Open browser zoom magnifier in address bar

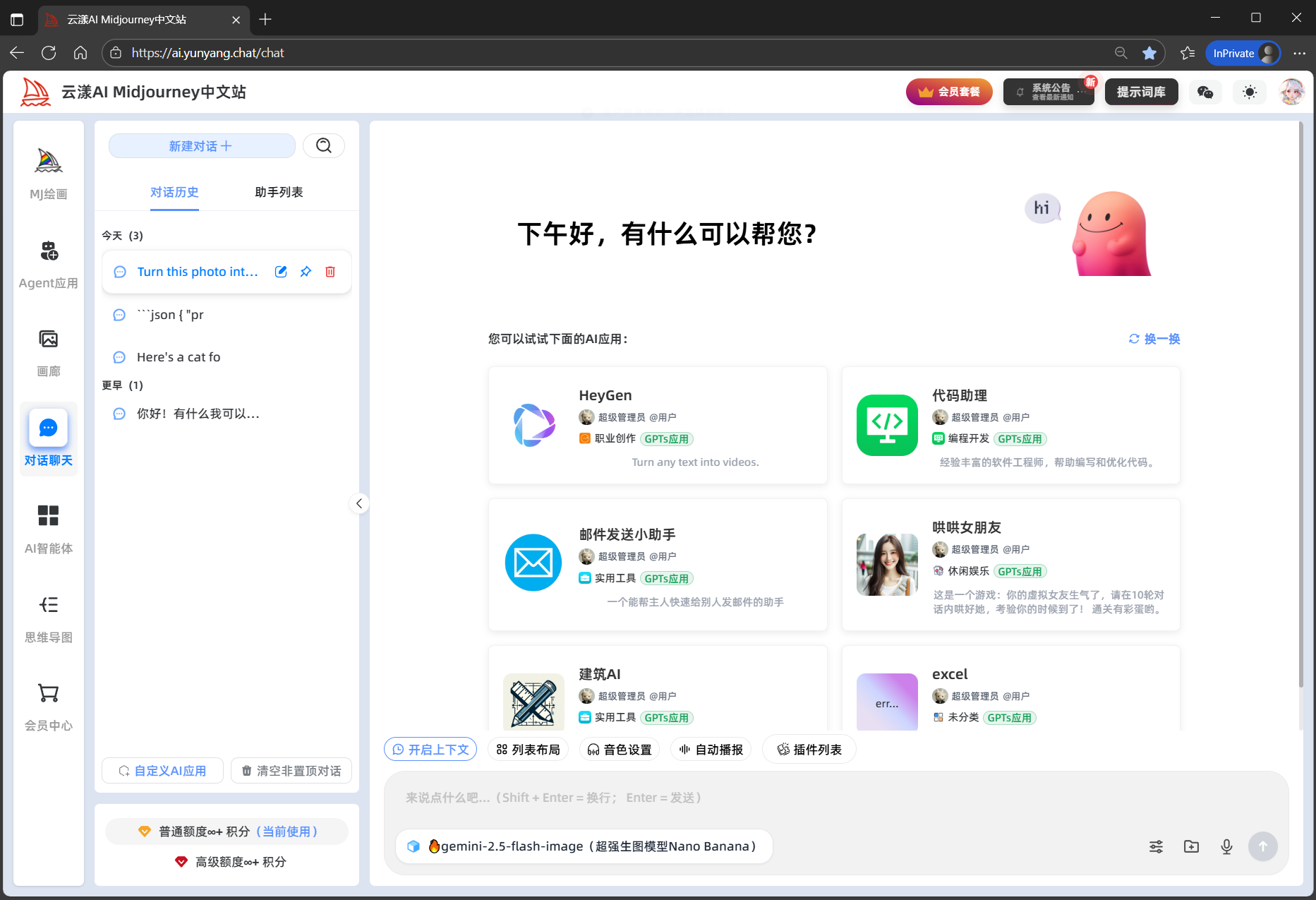[x=1121, y=53]
